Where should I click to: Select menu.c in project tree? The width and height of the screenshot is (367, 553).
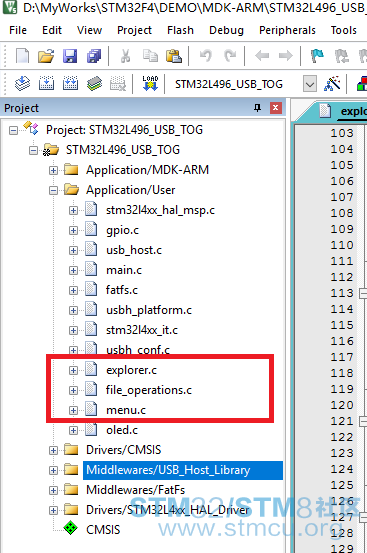(x=126, y=410)
